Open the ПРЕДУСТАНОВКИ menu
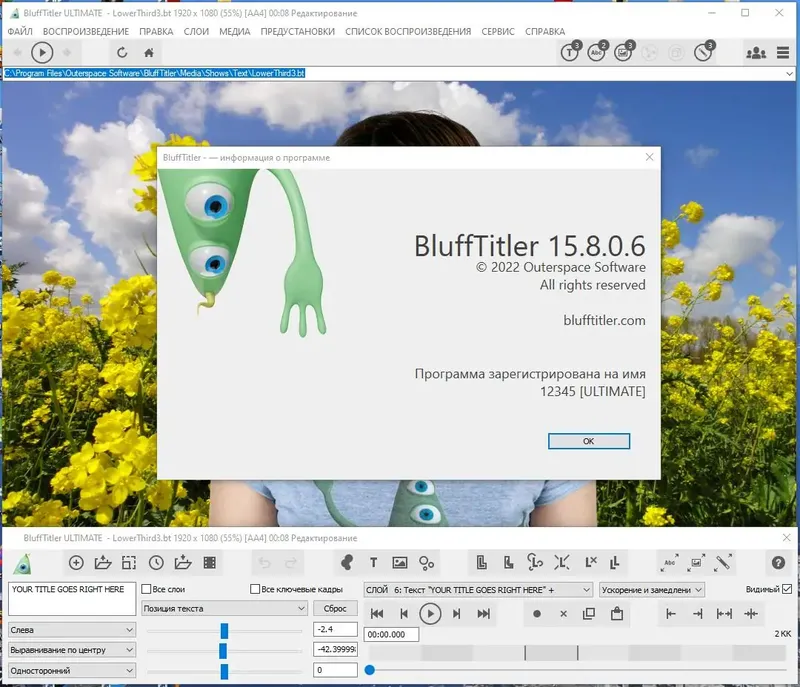The image size is (800, 687). click(x=297, y=32)
